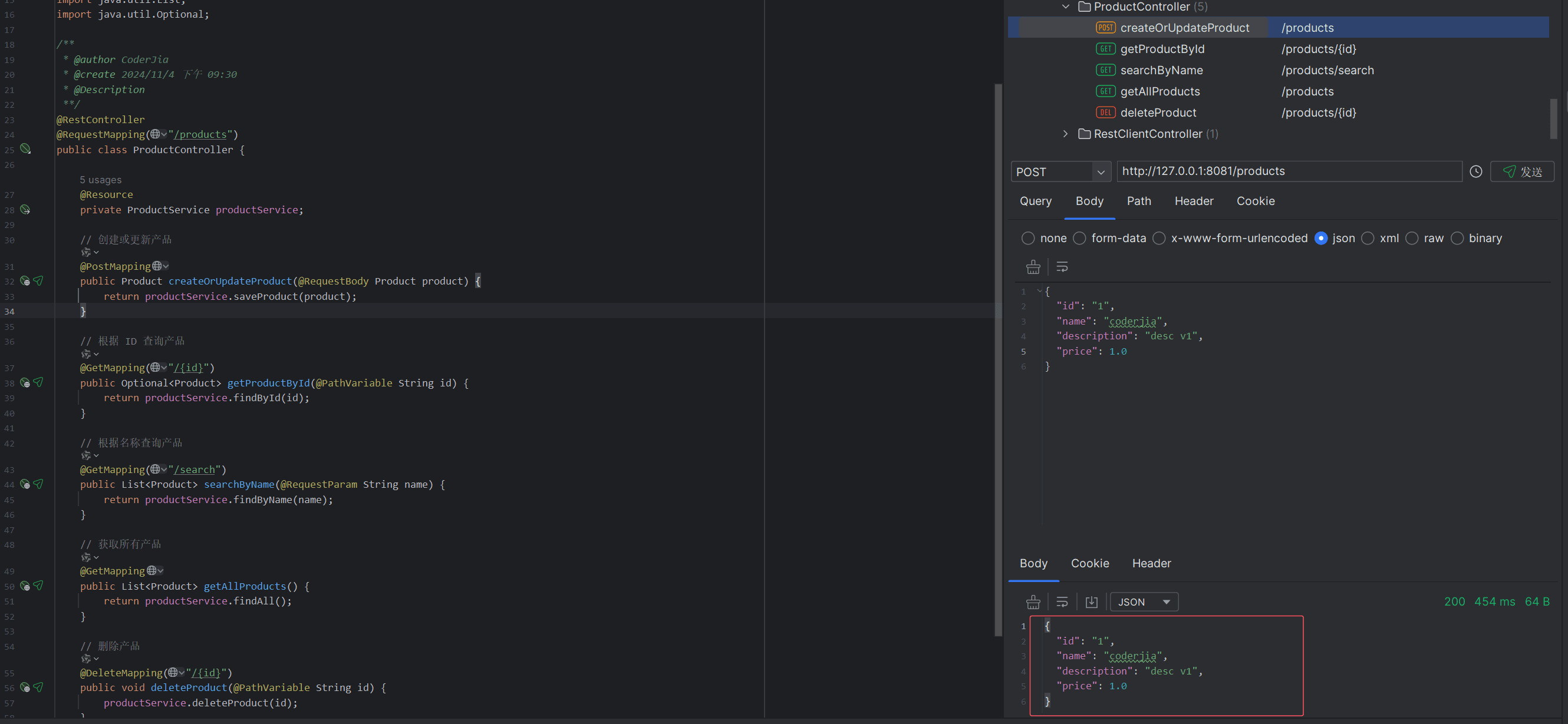Click Spring bean gutter icon beside ProductController class
Image resolution: width=1568 pixels, height=724 pixels.
coord(25,149)
